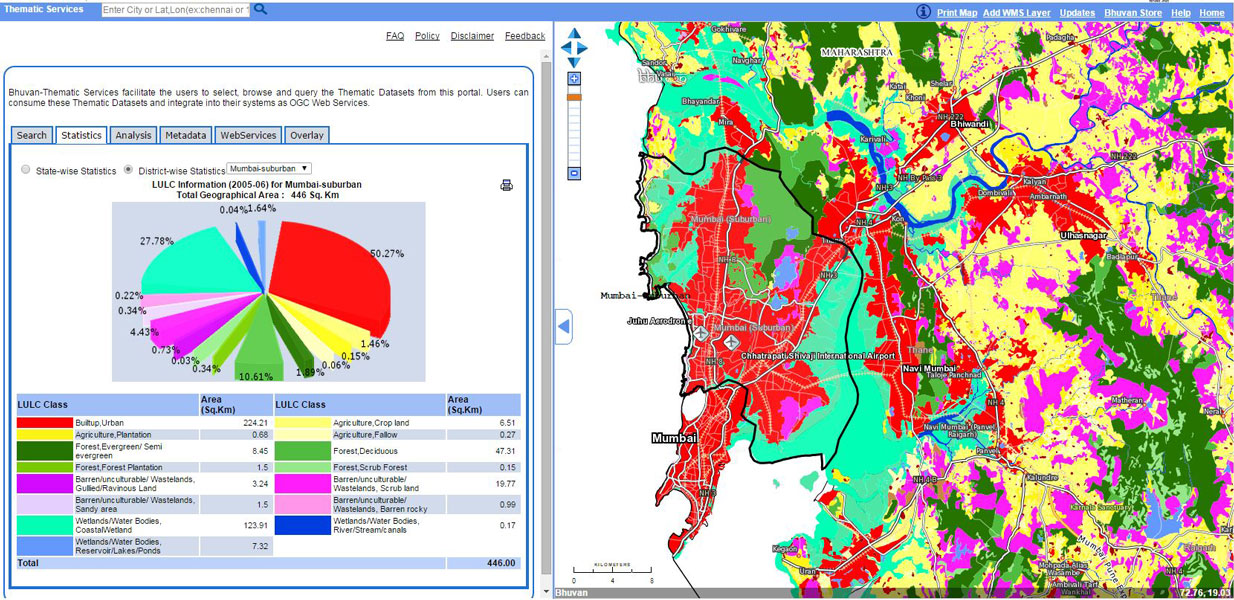
Task: Select District-wise Statistics radio button
Action: (x=128, y=170)
